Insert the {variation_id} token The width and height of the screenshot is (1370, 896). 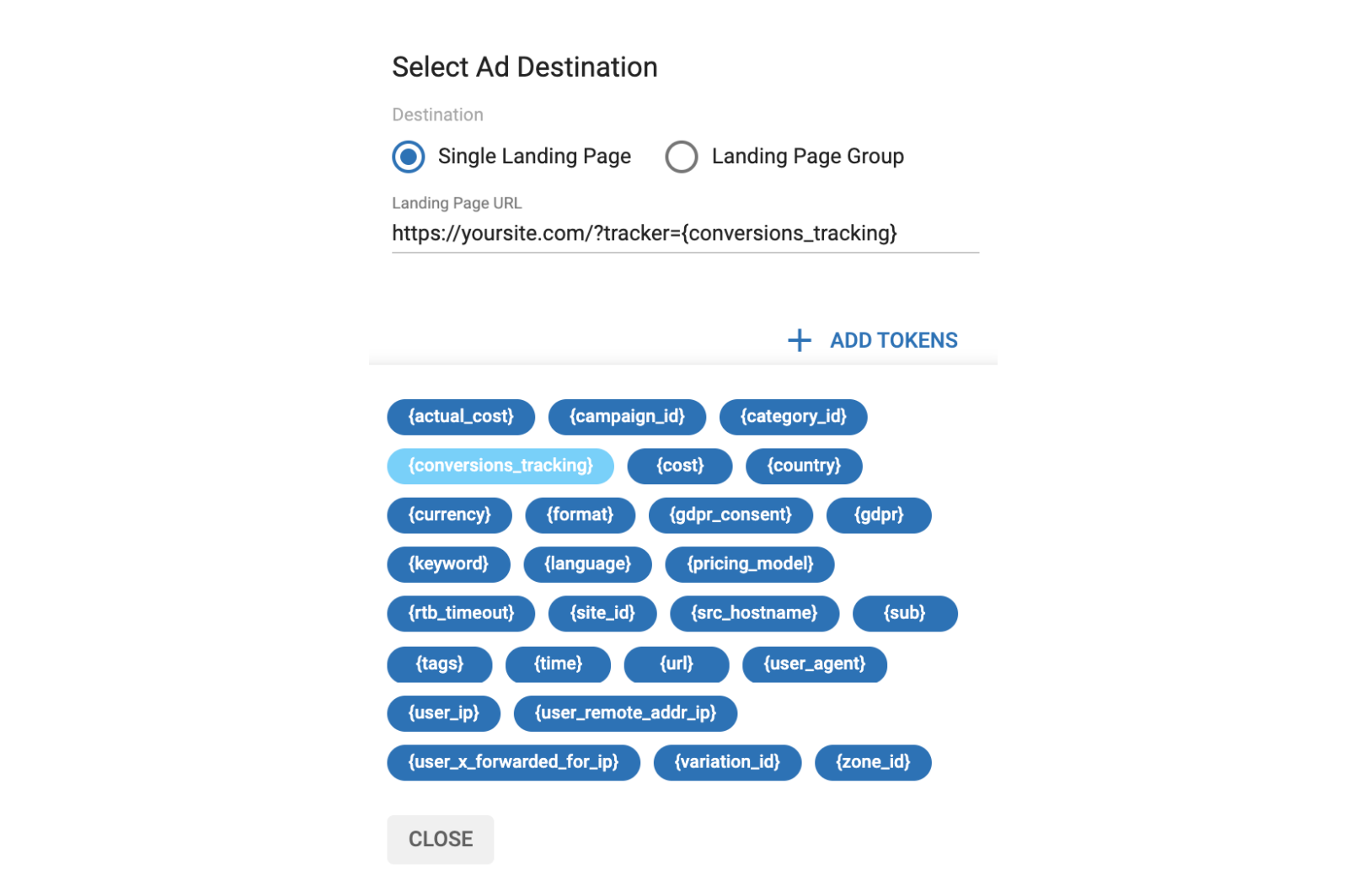coord(727,762)
